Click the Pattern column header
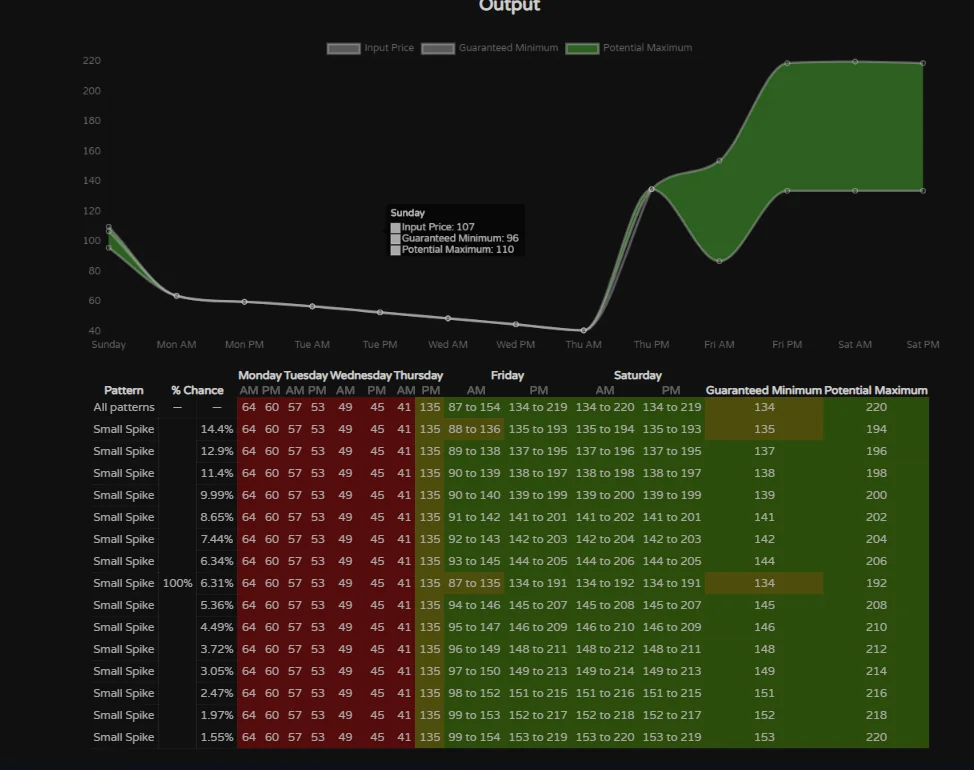Image resolution: width=974 pixels, height=770 pixels. (124, 390)
